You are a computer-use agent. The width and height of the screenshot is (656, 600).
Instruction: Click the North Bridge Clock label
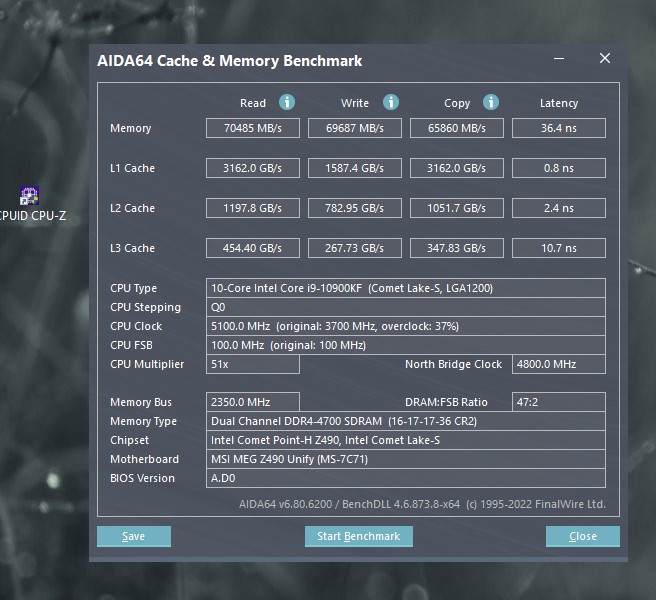coord(453,364)
